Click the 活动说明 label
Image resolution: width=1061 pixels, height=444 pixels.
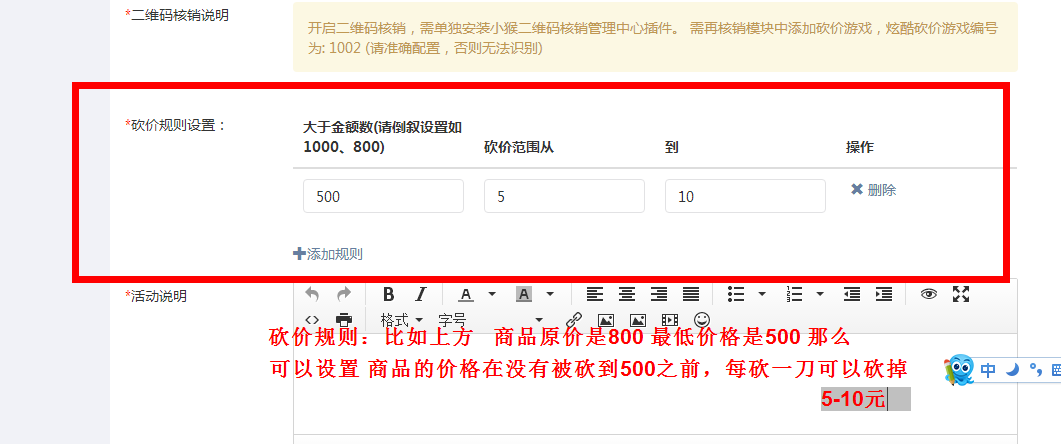156,296
